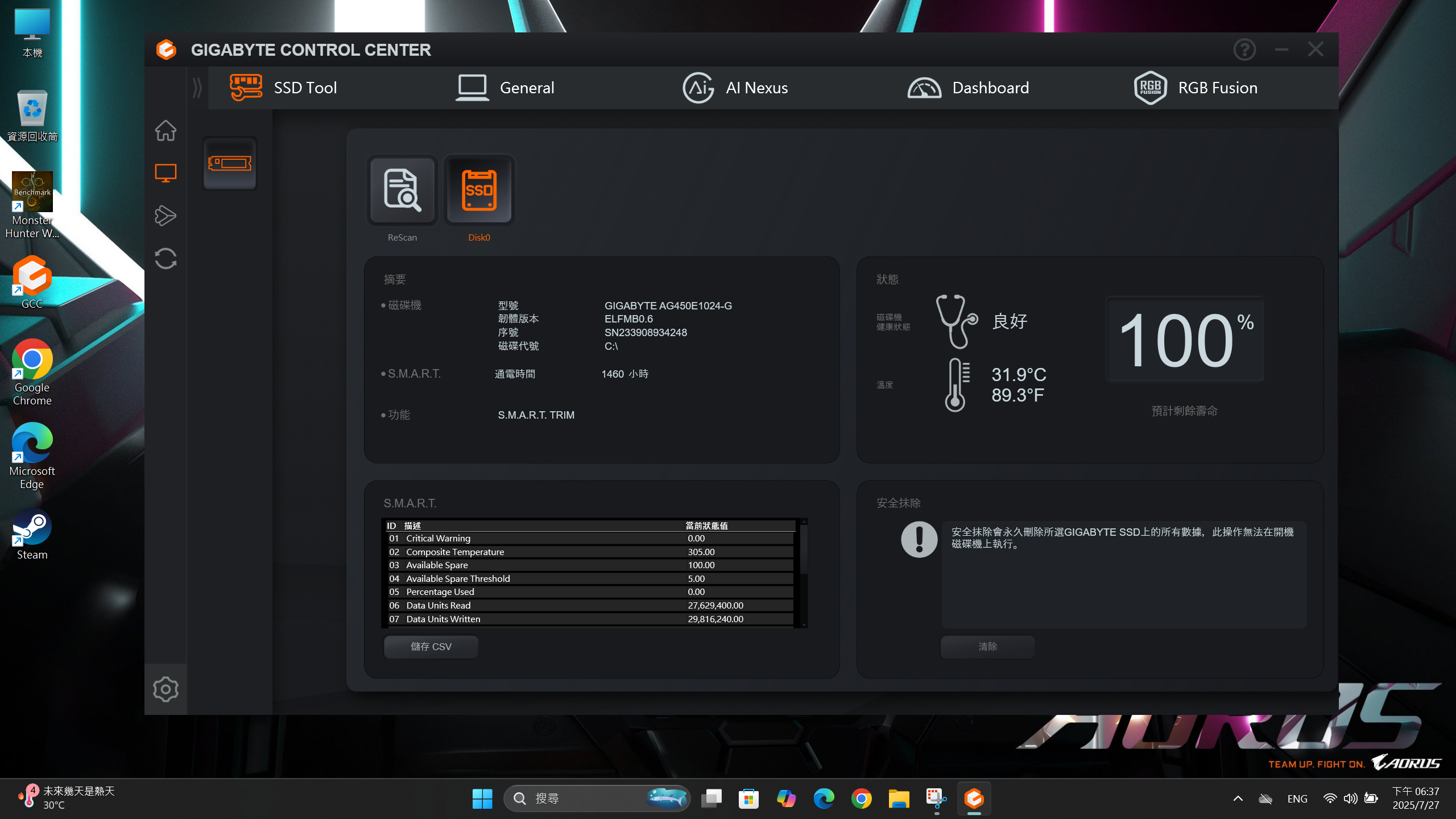
Task: Open the AI Nexus tab
Action: tap(735, 88)
